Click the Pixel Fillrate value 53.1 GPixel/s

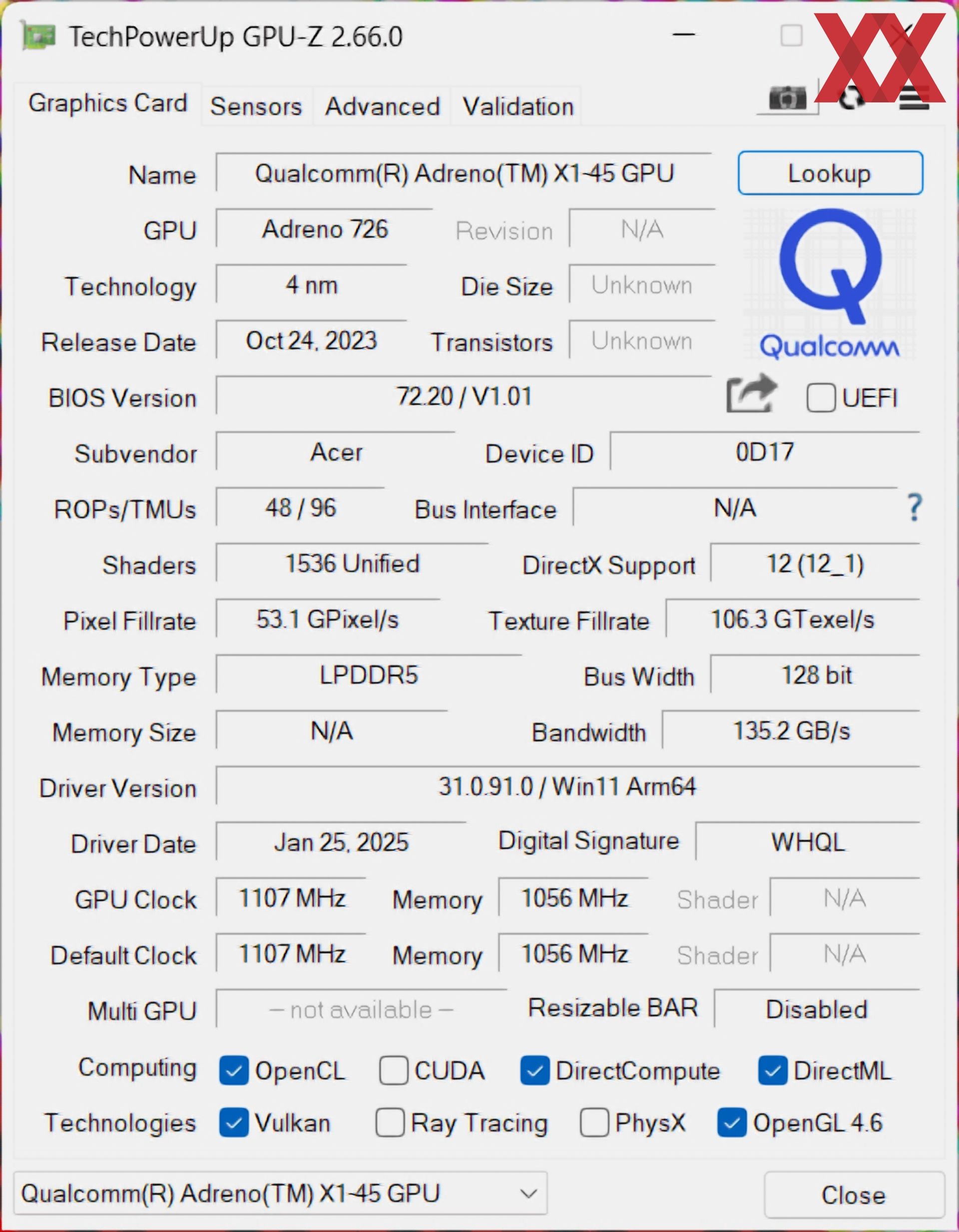pos(328,619)
